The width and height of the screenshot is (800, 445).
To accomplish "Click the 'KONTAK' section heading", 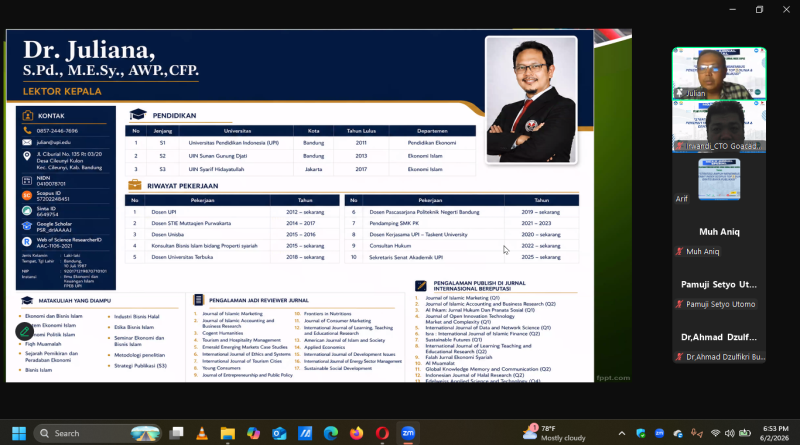I will click(51, 116).
